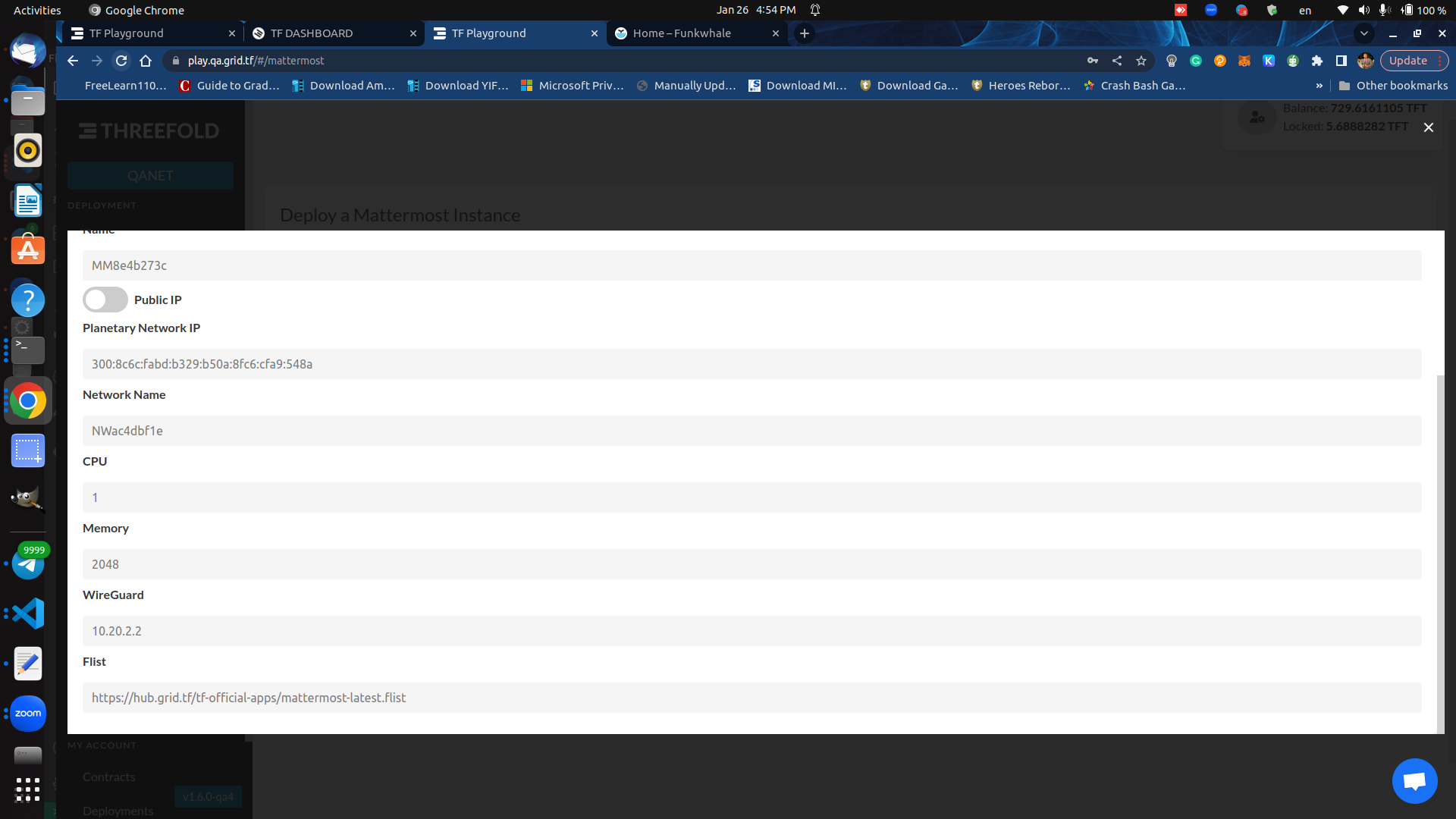Click the account balance avatar icon
The width and height of the screenshot is (1456, 819).
click(1257, 116)
